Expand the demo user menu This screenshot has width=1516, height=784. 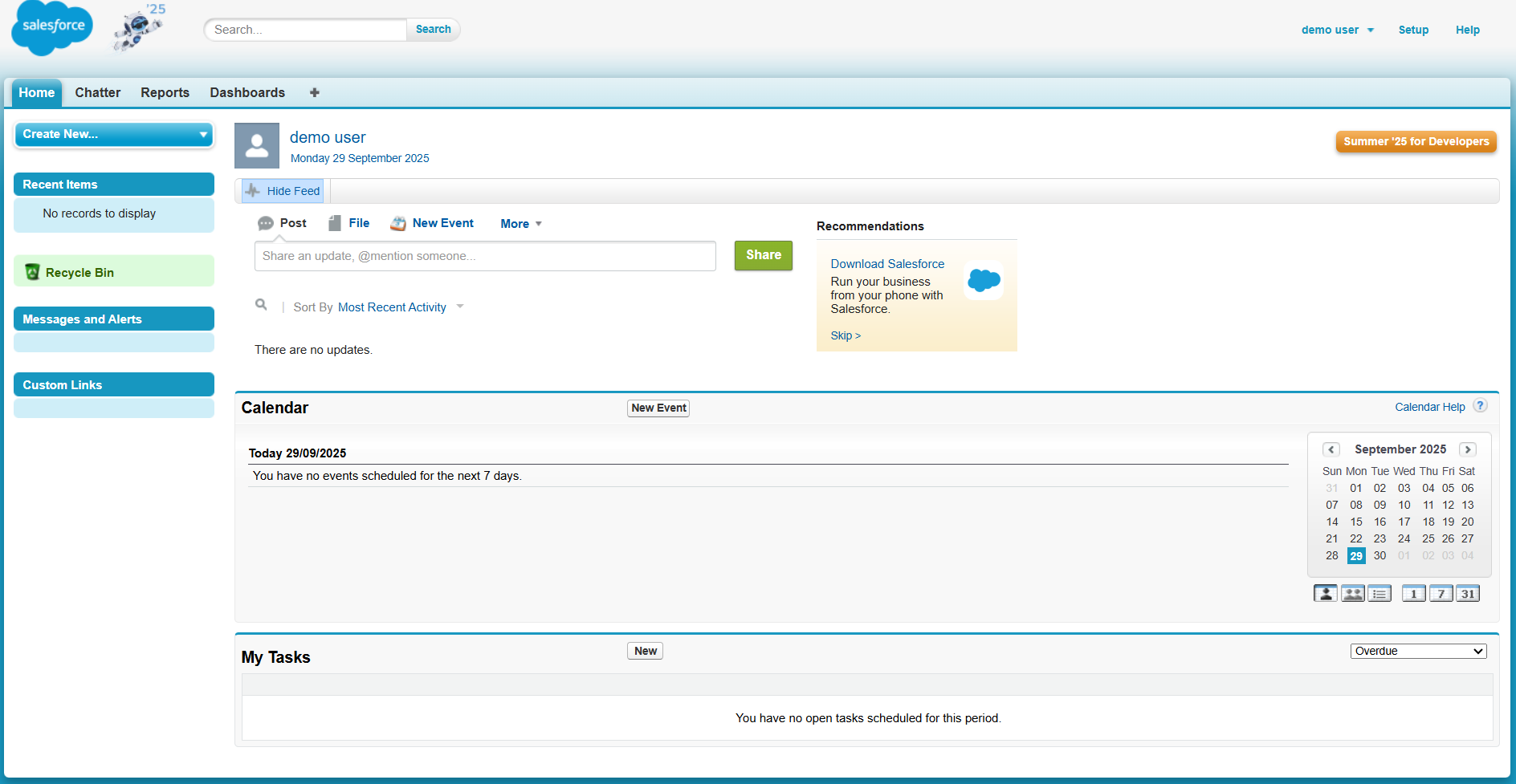coord(1337,30)
